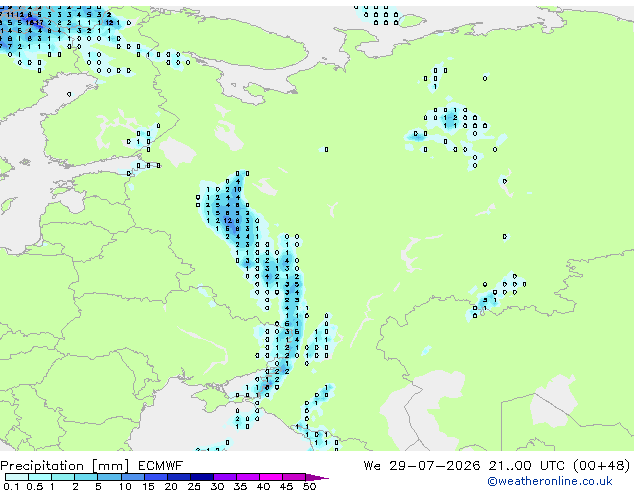The image size is (634, 490).
Task: Select the 40–45 mm magenta legend box
Action: [x=271, y=477]
